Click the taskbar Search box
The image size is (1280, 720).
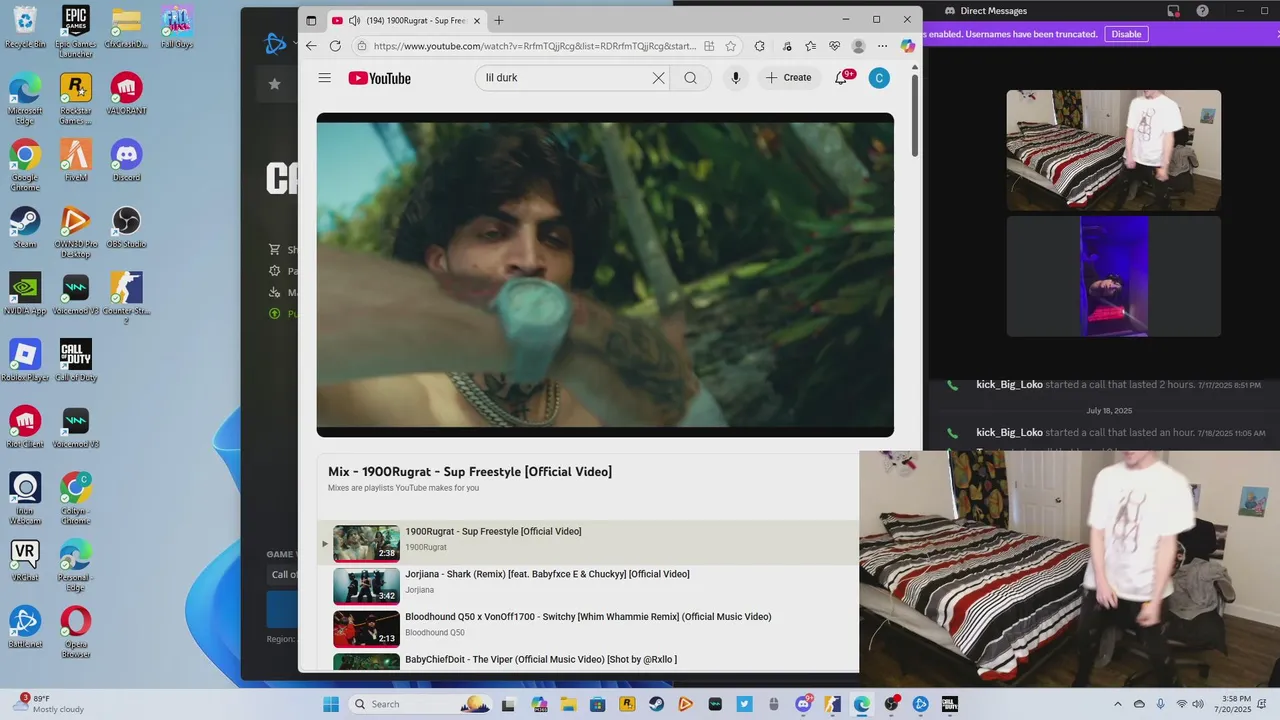(421, 704)
